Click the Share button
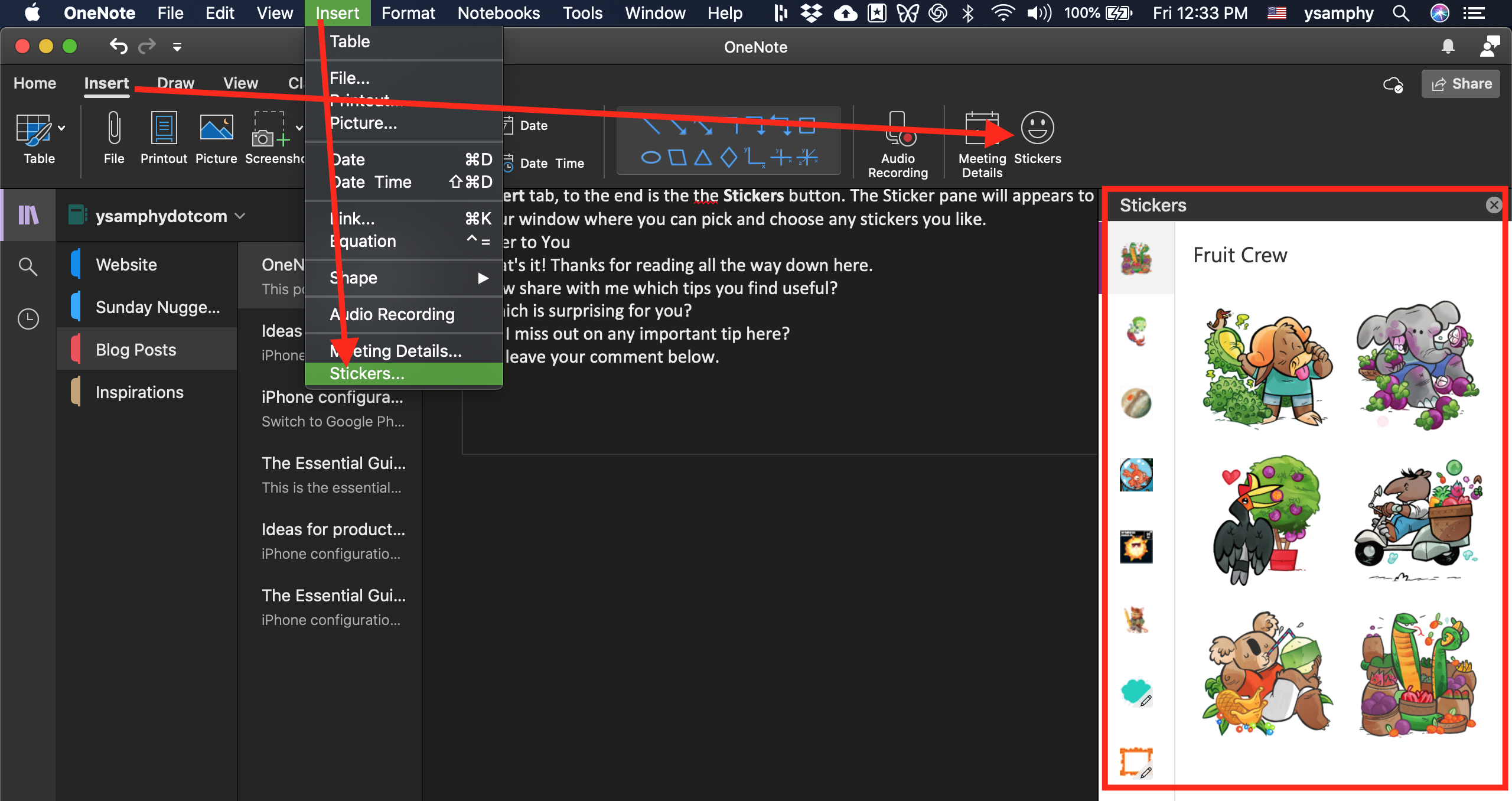This screenshot has width=1512, height=801. (1461, 84)
